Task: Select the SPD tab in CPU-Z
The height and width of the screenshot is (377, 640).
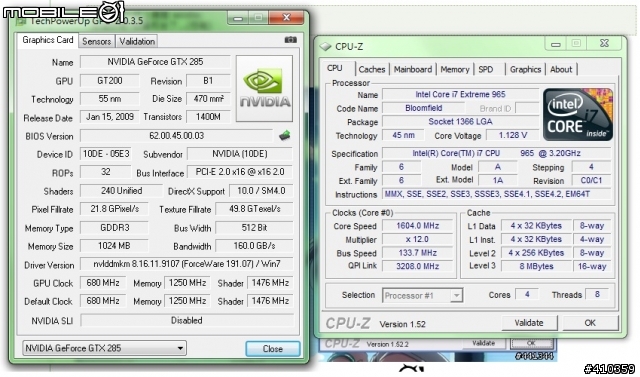Action: coord(486,69)
